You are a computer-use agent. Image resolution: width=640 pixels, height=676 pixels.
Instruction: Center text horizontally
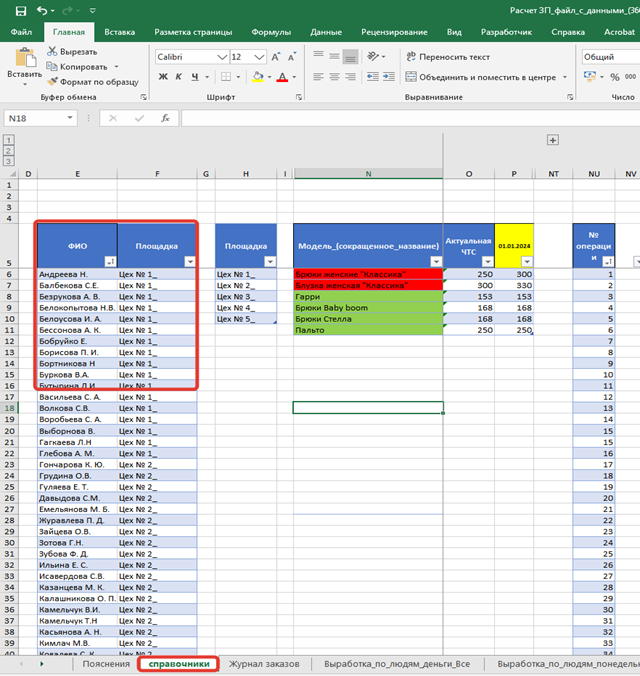(334, 77)
